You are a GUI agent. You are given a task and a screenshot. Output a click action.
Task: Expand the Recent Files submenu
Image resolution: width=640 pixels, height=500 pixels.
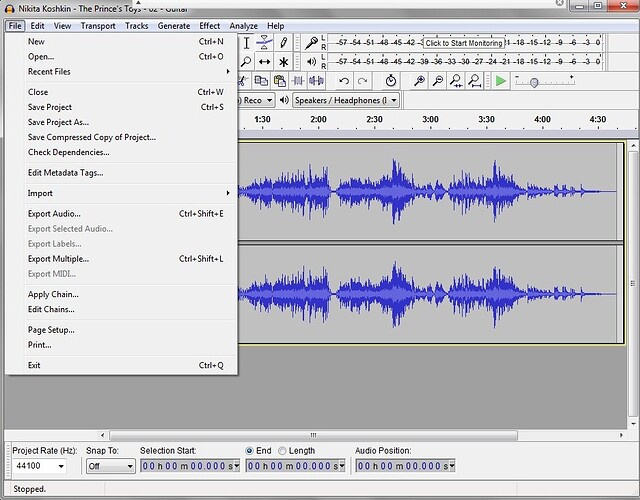coord(122,71)
